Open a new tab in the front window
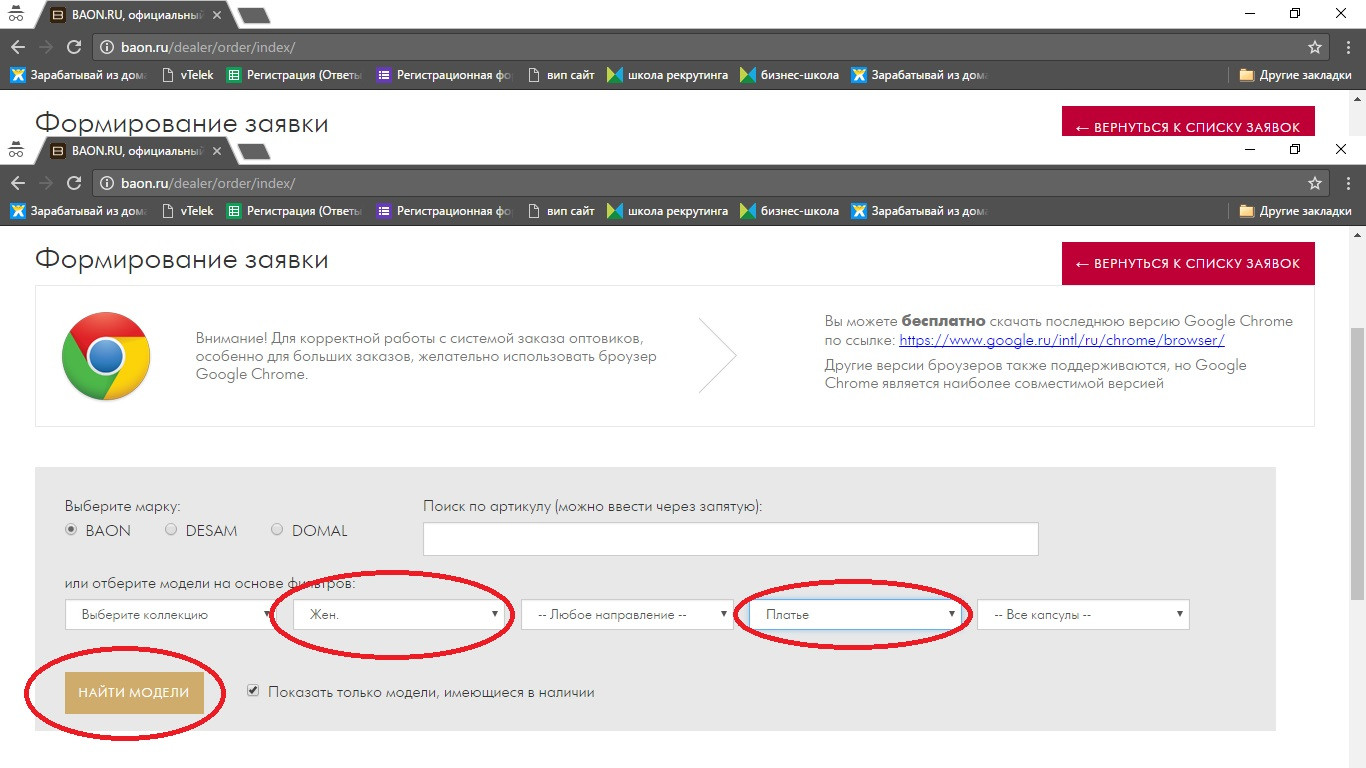The image size is (1366, 768). point(254,151)
